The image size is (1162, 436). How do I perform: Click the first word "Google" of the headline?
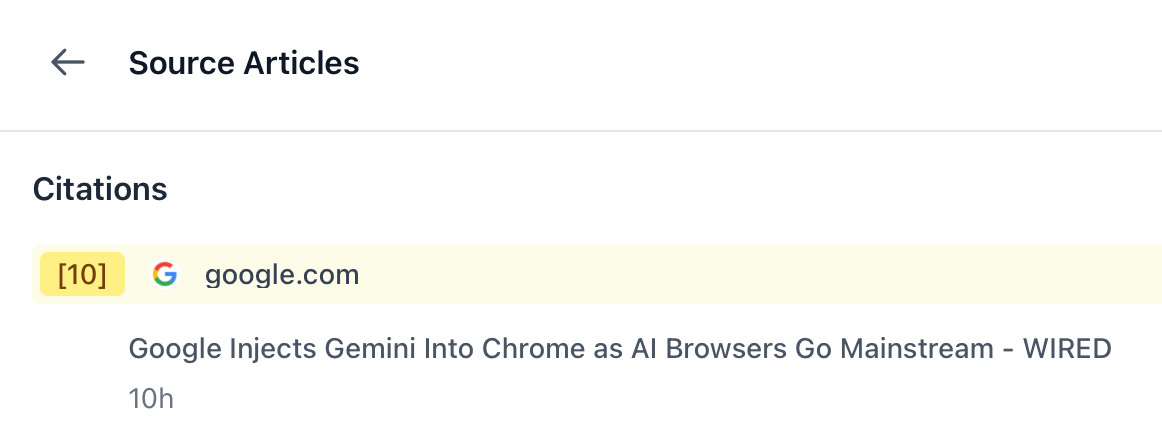point(166,349)
